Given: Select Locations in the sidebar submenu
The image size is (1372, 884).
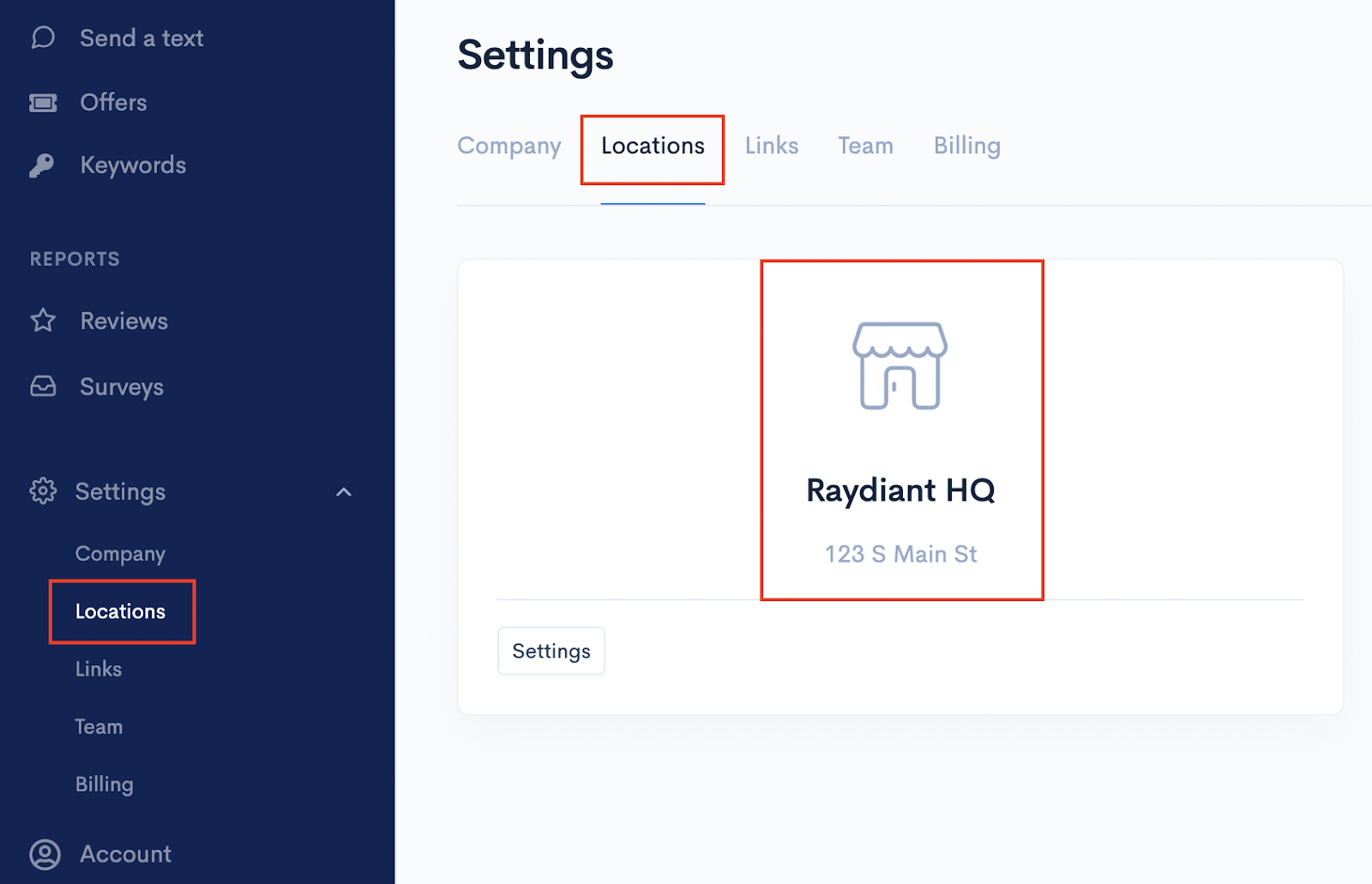Looking at the screenshot, I should point(120,611).
